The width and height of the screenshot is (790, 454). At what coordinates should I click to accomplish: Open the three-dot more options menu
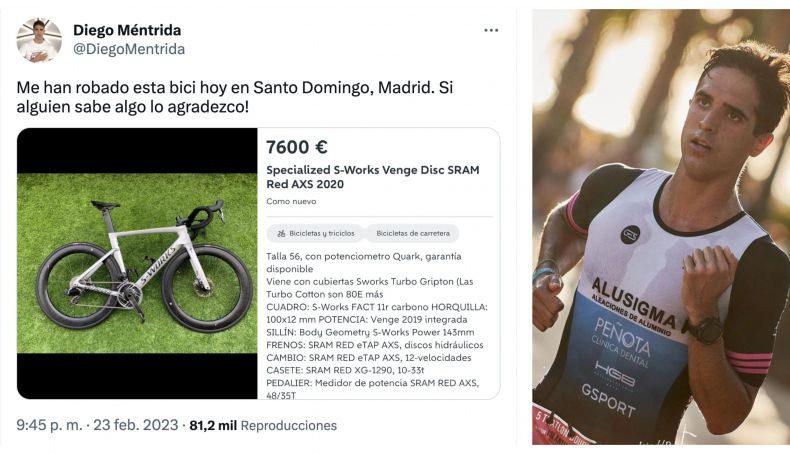point(491,31)
